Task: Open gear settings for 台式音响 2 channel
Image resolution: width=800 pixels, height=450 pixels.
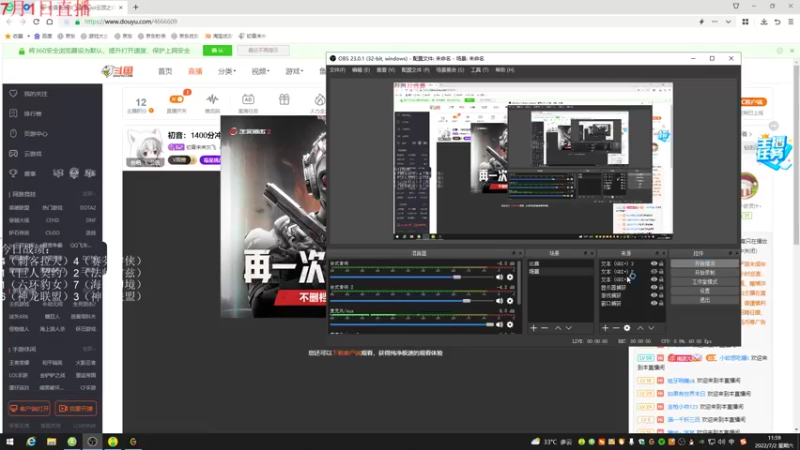Action: 510,301
